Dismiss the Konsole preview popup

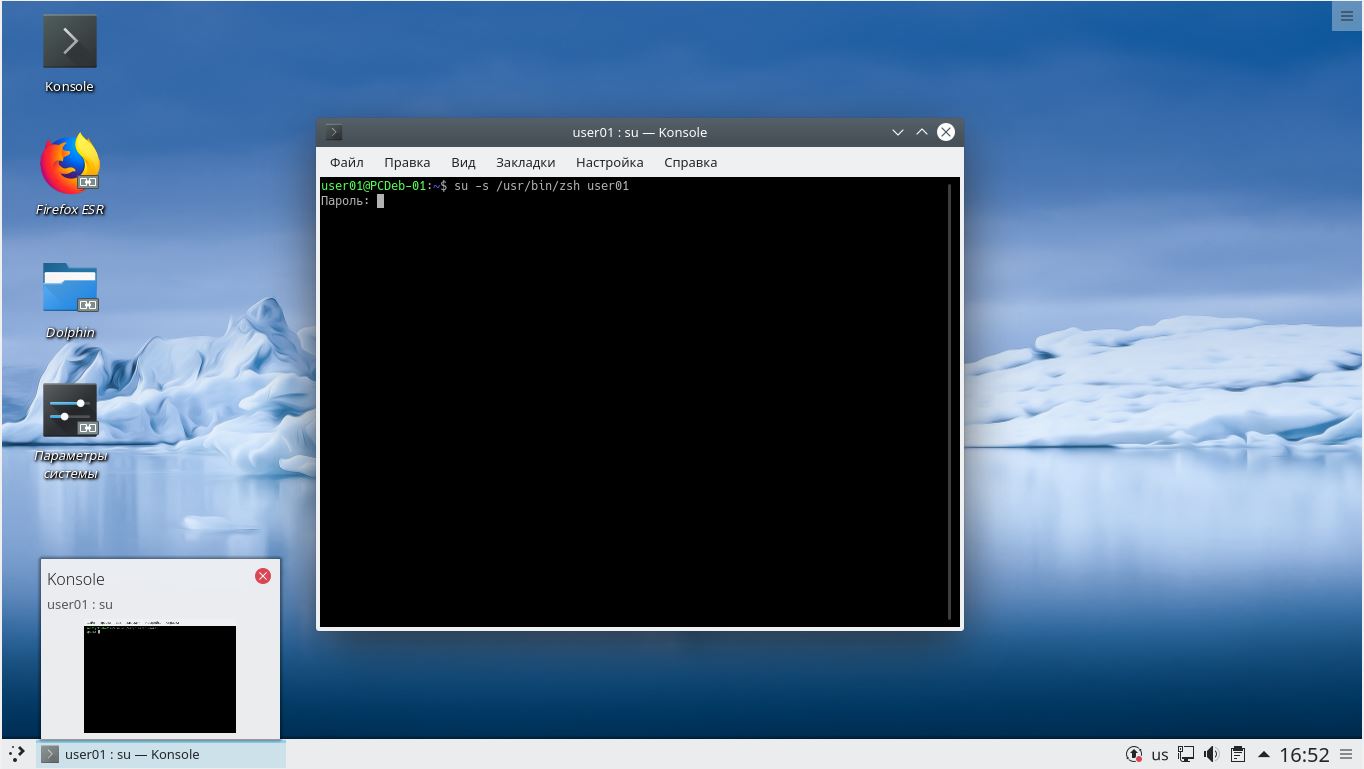(263, 575)
